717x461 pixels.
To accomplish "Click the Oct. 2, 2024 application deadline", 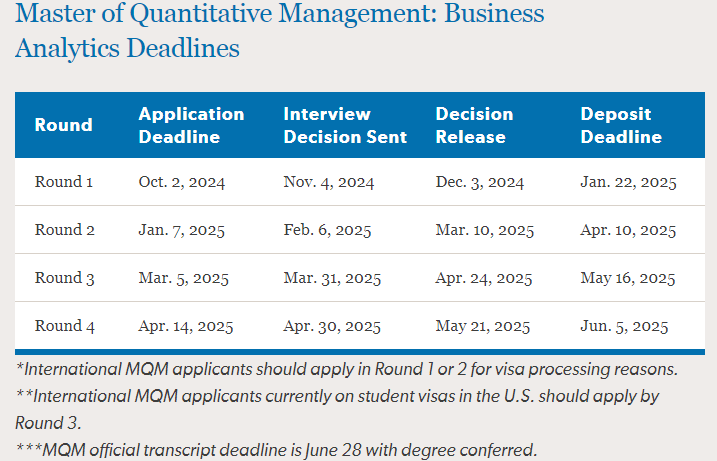I will (182, 182).
